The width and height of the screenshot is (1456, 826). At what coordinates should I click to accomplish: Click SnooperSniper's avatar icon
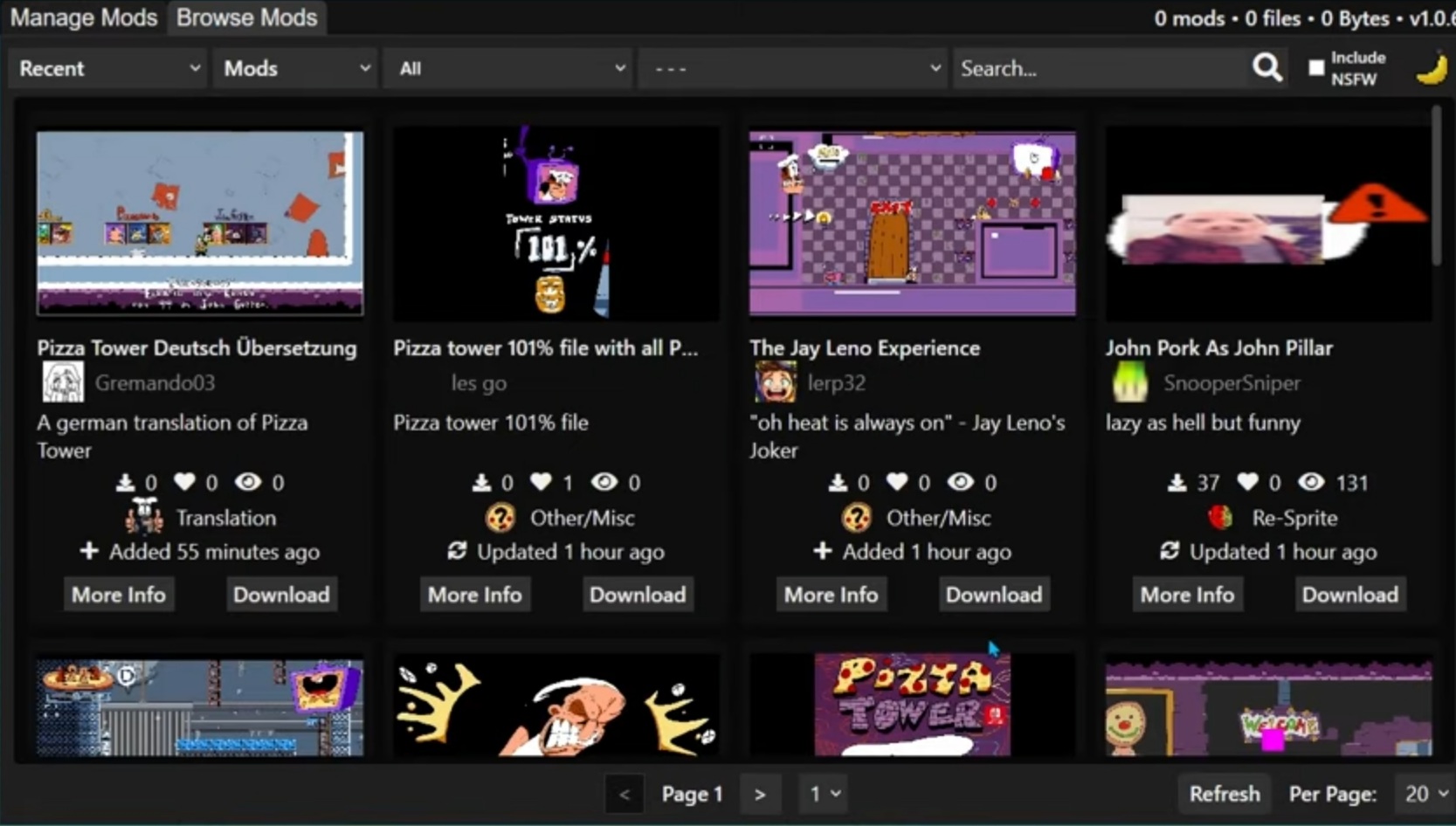click(1130, 382)
